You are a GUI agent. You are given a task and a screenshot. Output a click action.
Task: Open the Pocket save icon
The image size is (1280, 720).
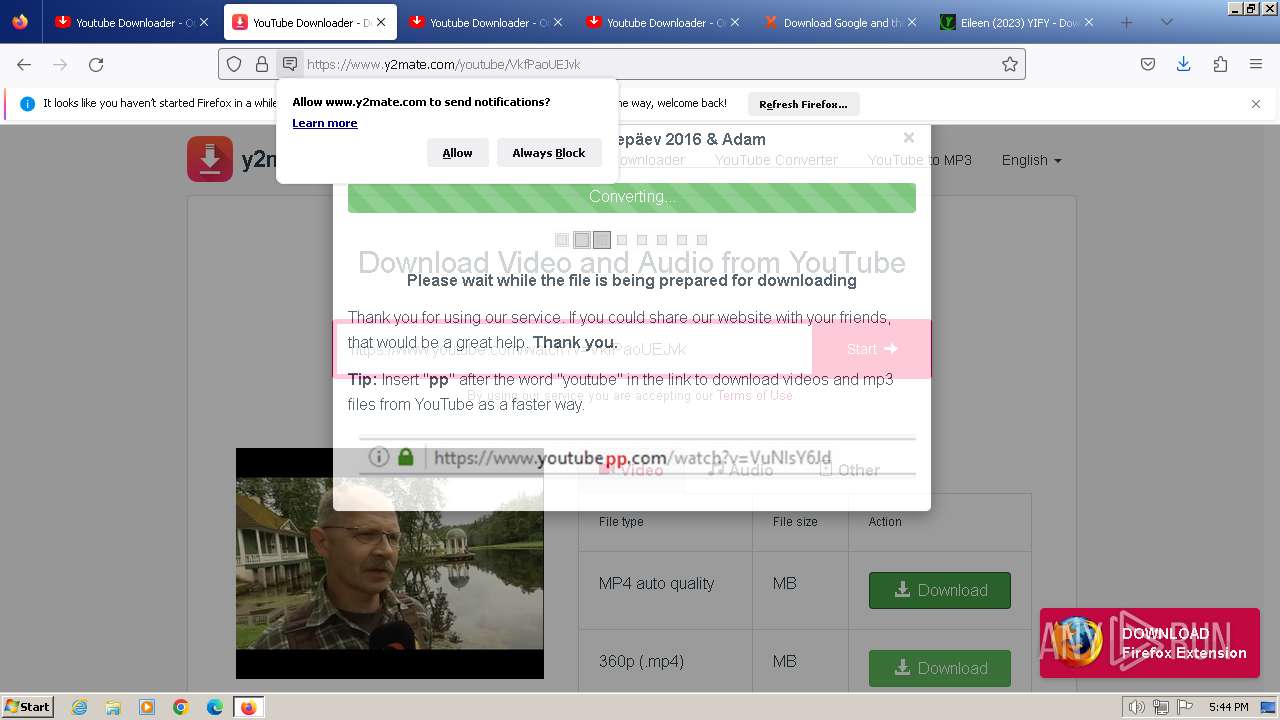coord(1148,64)
